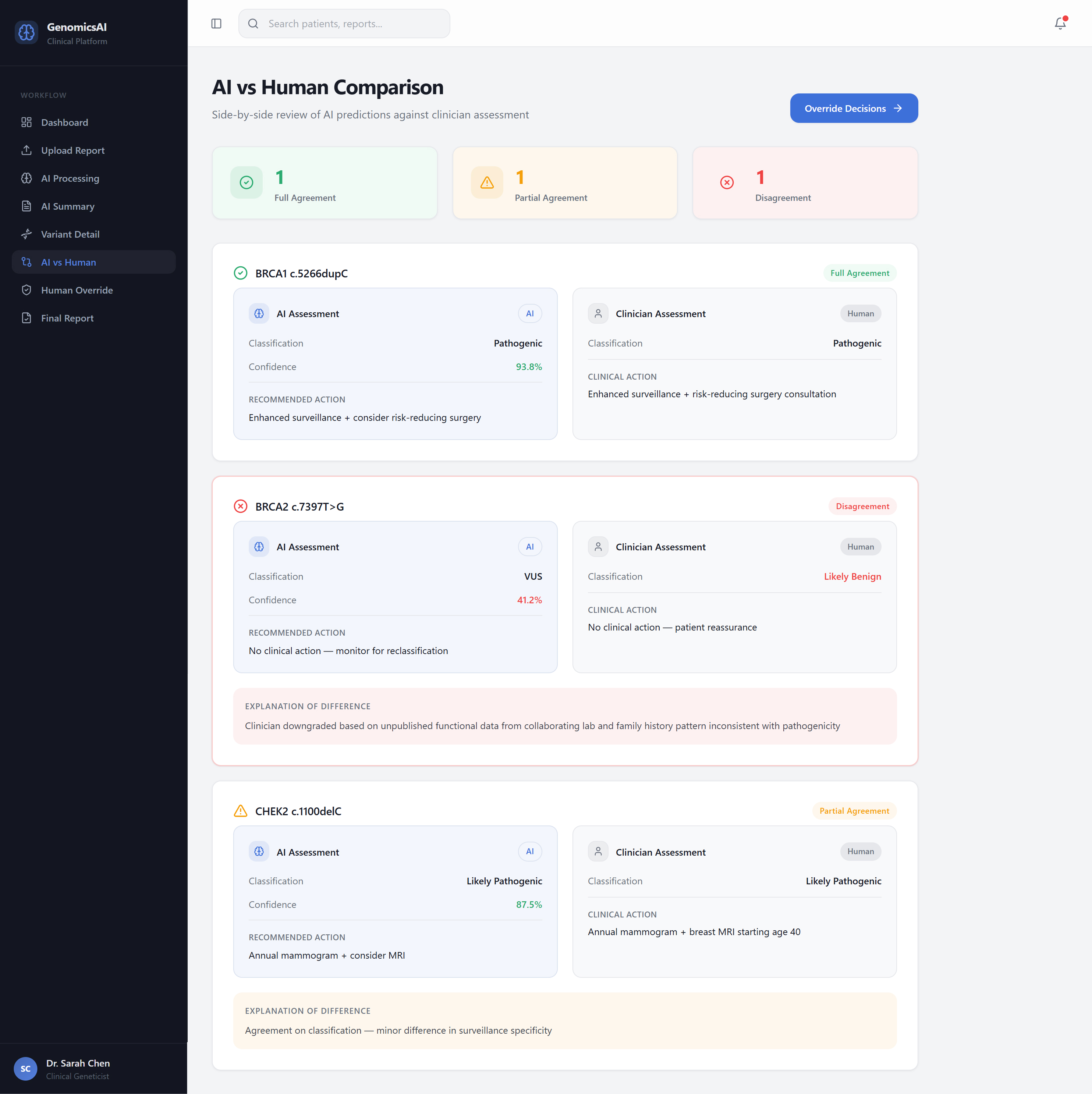Open the Dashboard menu item
Image resolution: width=1092 pixels, height=1094 pixels.
(93, 122)
